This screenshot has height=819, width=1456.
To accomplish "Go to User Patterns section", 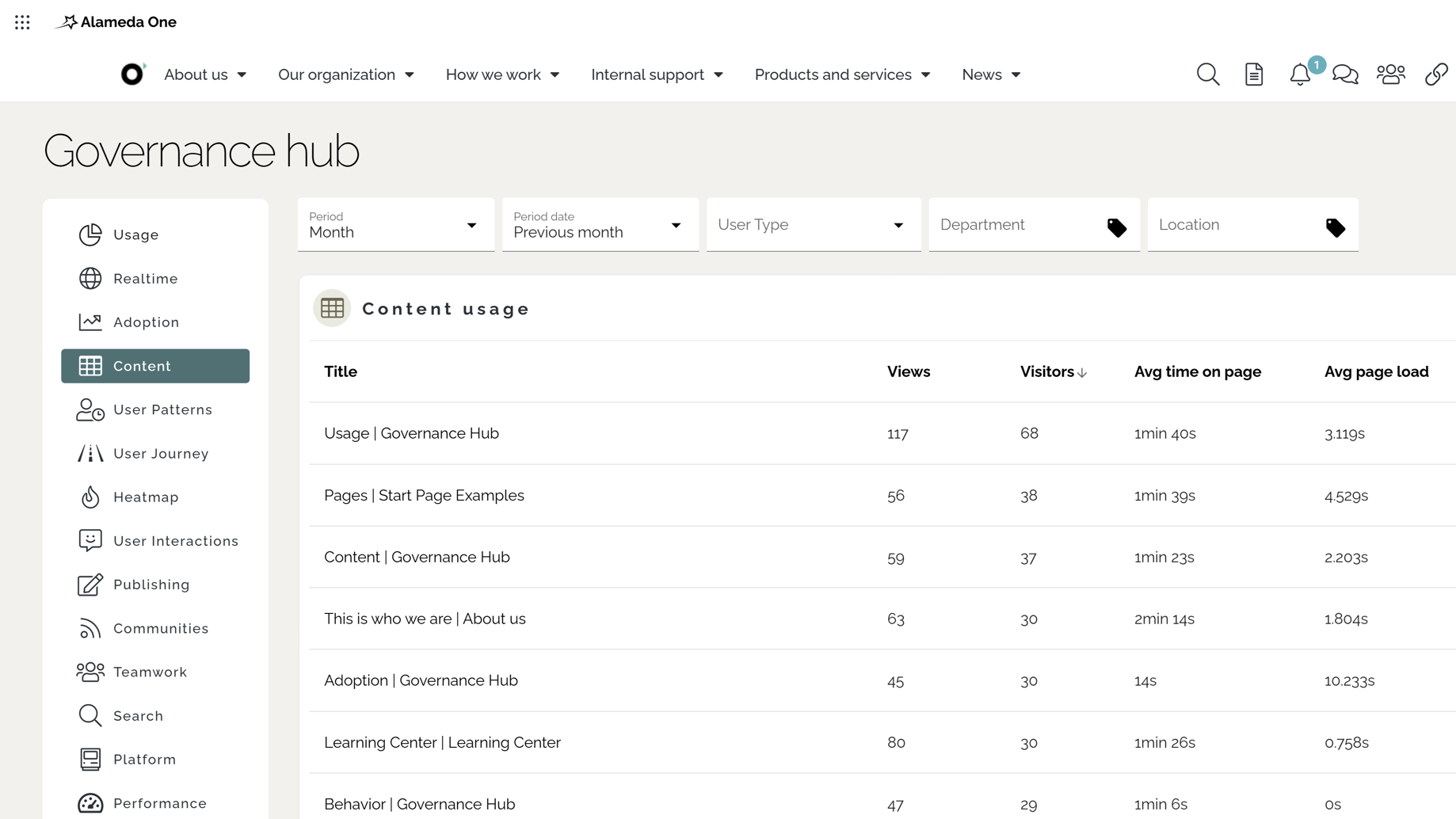I will tap(155, 409).
